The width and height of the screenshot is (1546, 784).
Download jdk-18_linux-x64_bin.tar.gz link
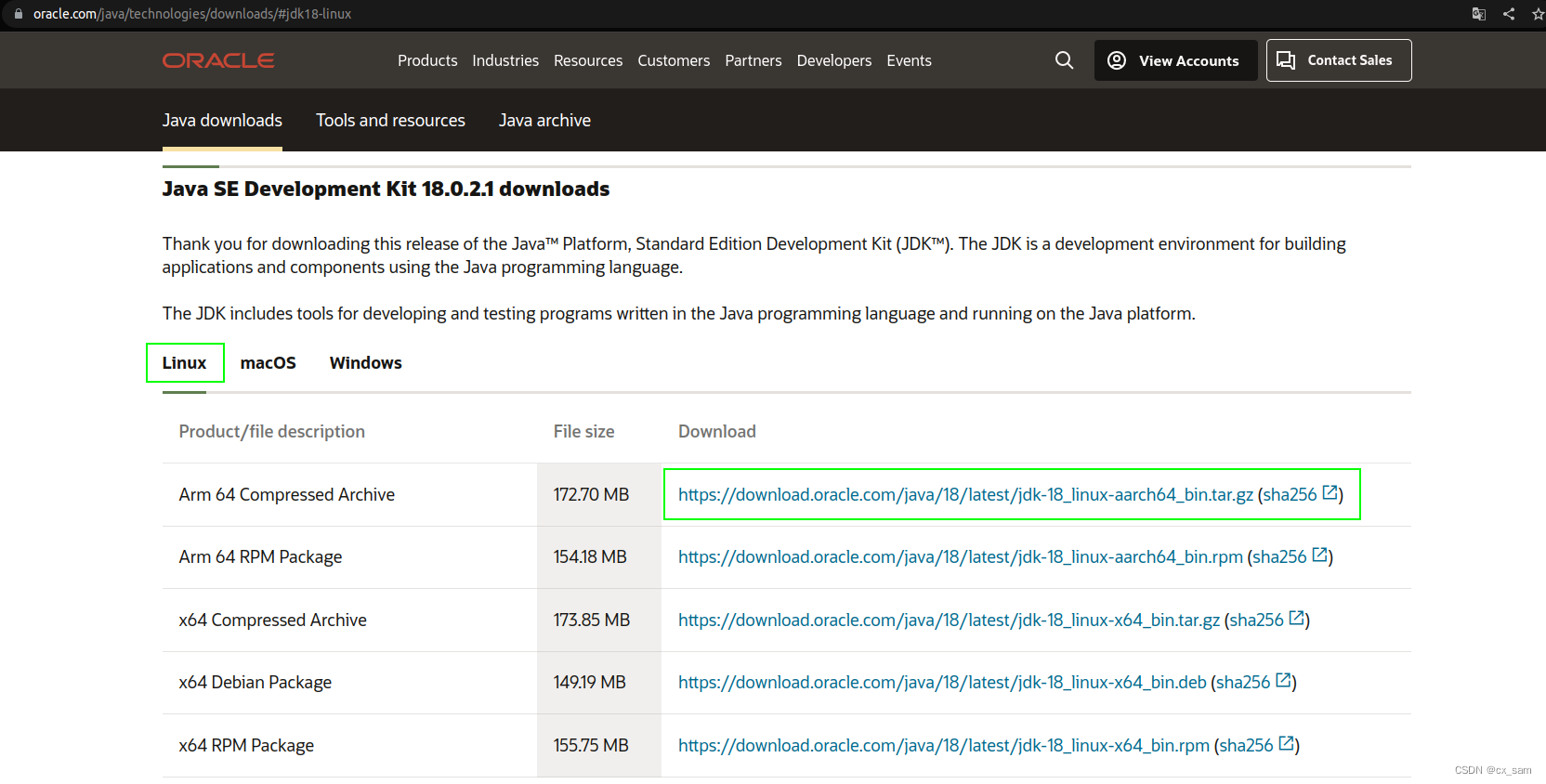(949, 620)
